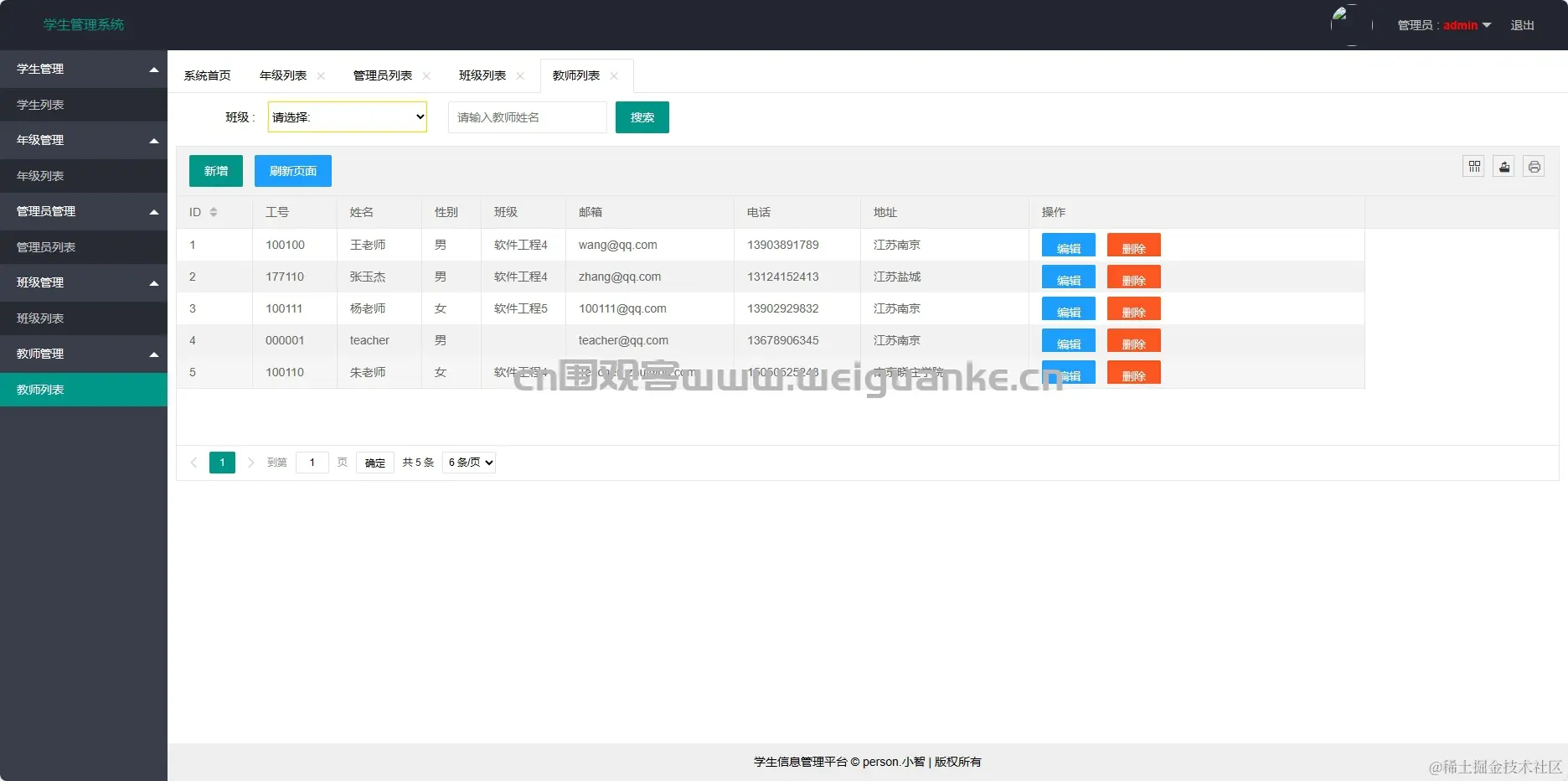Image resolution: width=1568 pixels, height=781 pixels.
Task: Click phone number 13124152413
Action: tap(783, 277)
